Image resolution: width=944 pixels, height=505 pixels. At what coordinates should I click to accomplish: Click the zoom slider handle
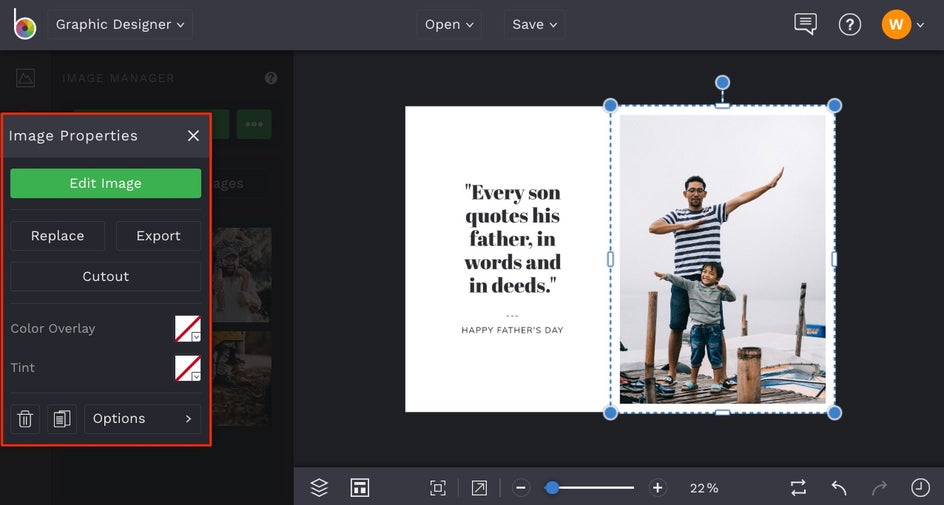552,488
